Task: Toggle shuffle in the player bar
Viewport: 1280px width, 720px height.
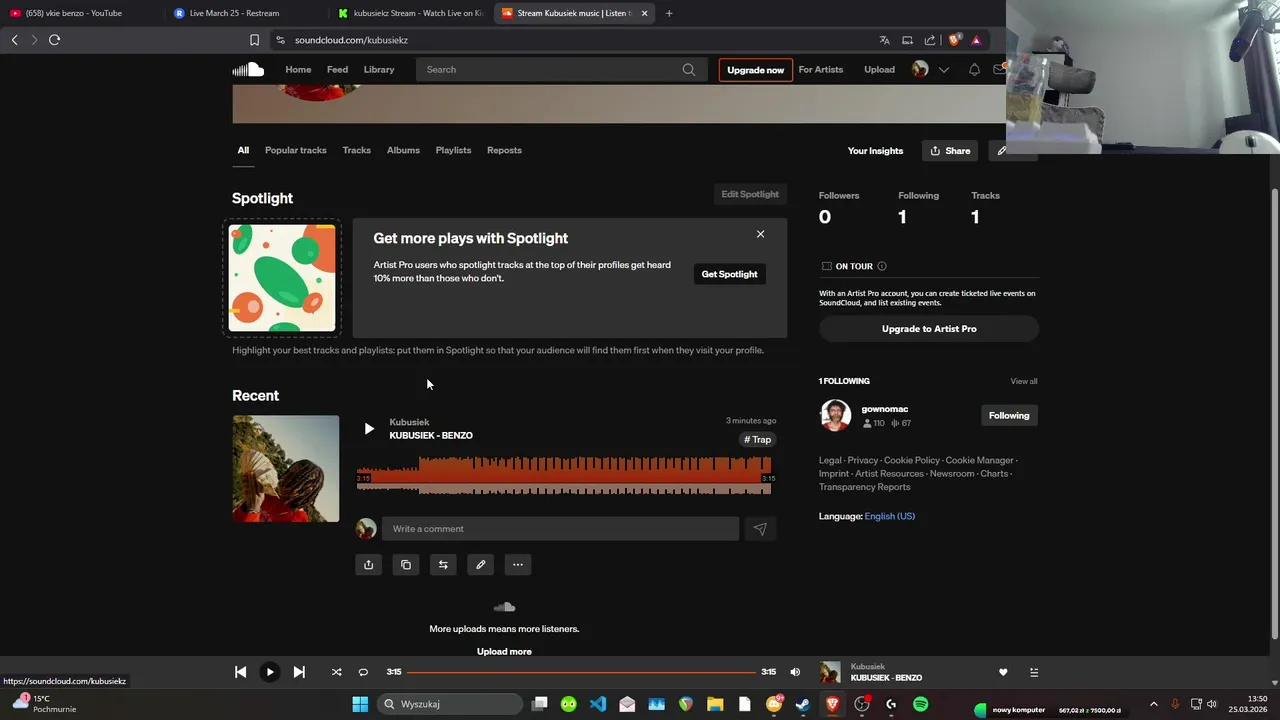Action: pos(336,672)
